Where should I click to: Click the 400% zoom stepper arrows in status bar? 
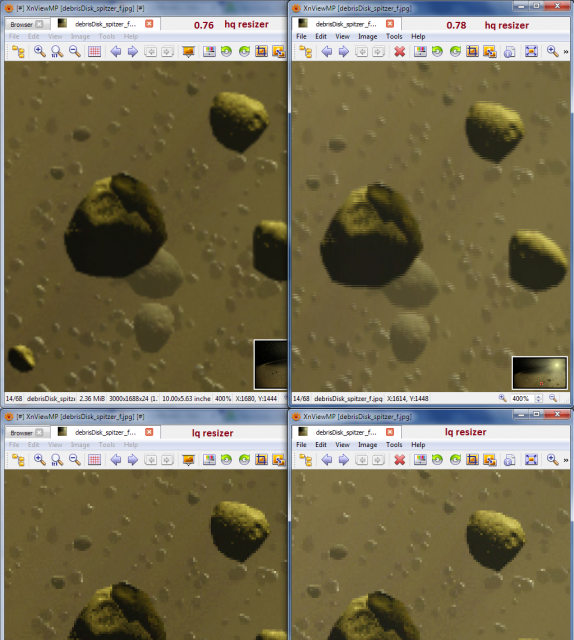(x=538, y=398)
